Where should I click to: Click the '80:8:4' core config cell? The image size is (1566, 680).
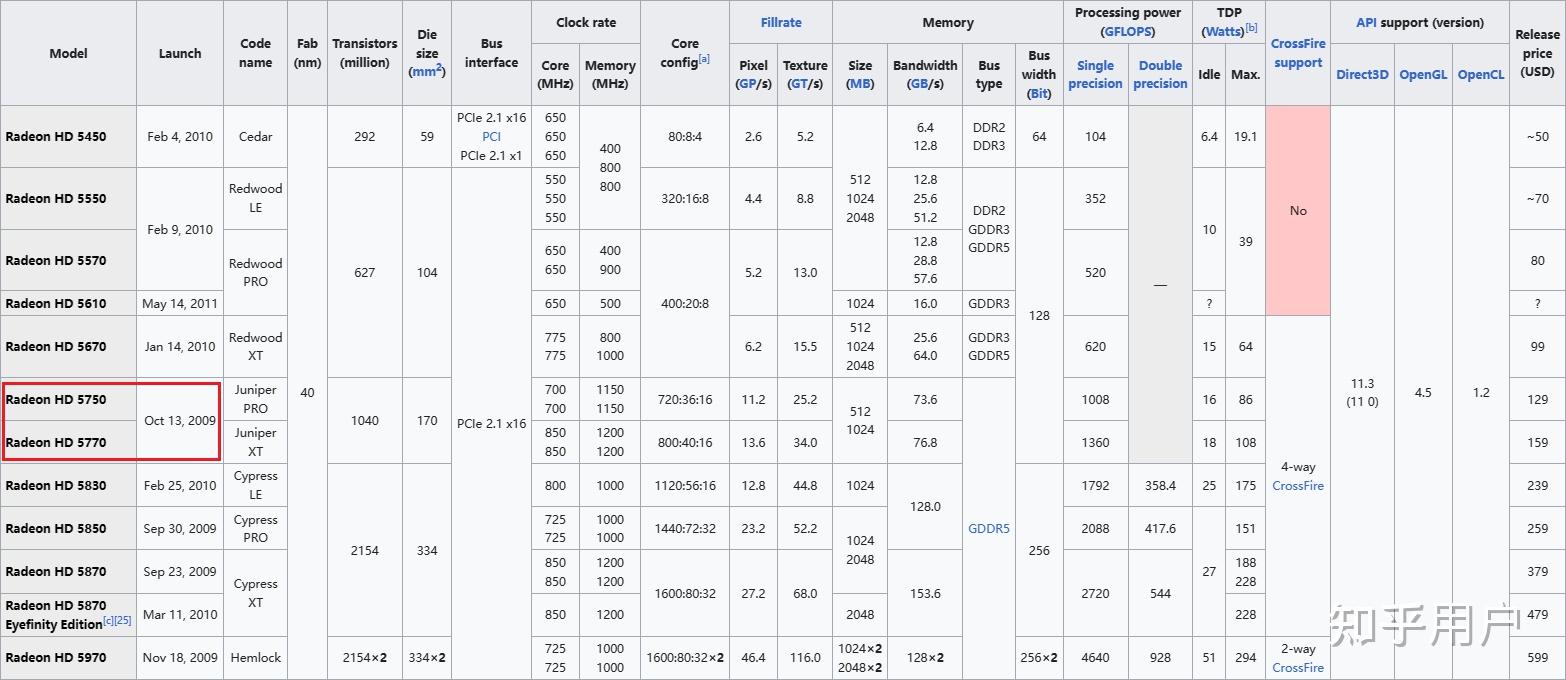click(x=685, y=136)
